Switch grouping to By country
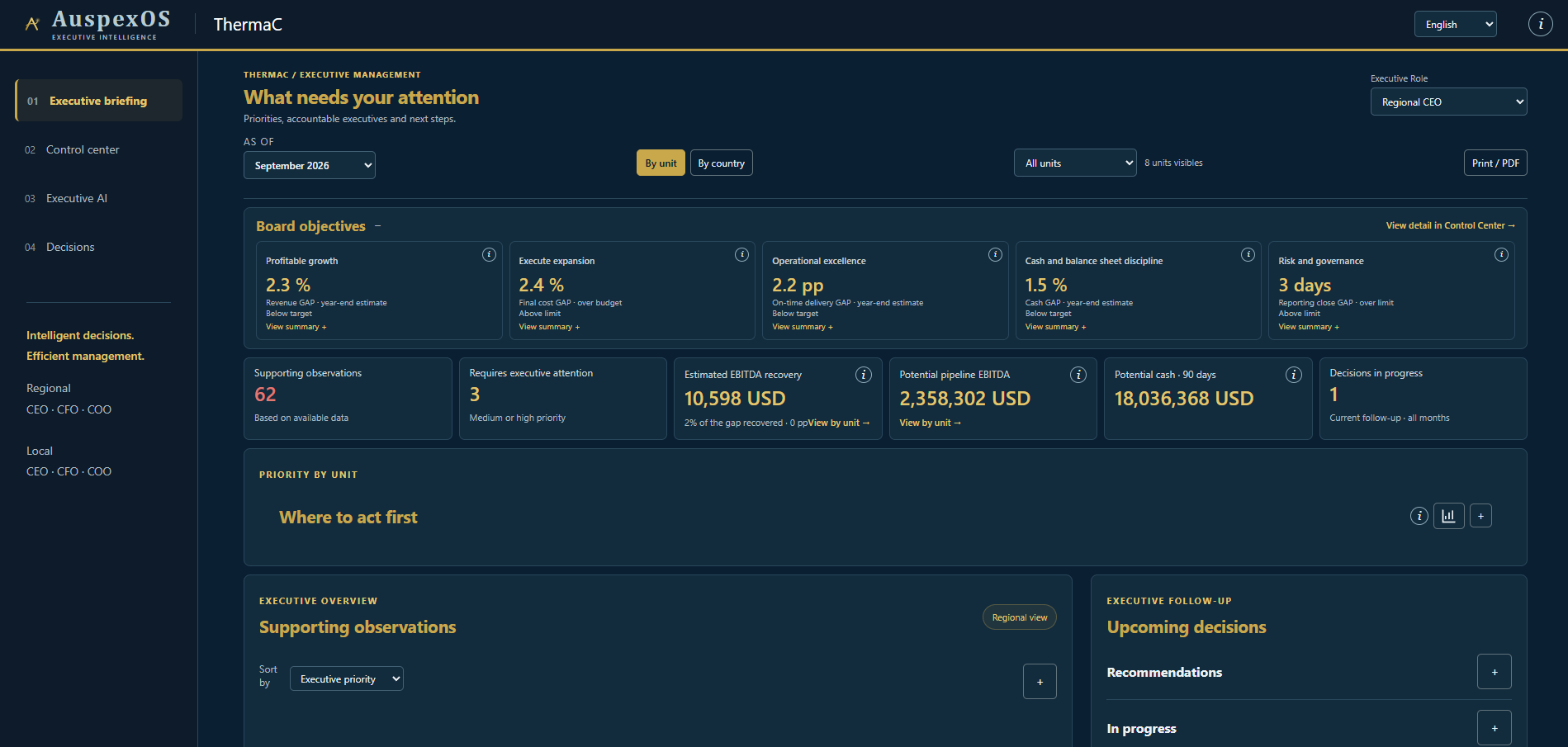Screen dimensions: 1568x747 [x=721, y=163]
